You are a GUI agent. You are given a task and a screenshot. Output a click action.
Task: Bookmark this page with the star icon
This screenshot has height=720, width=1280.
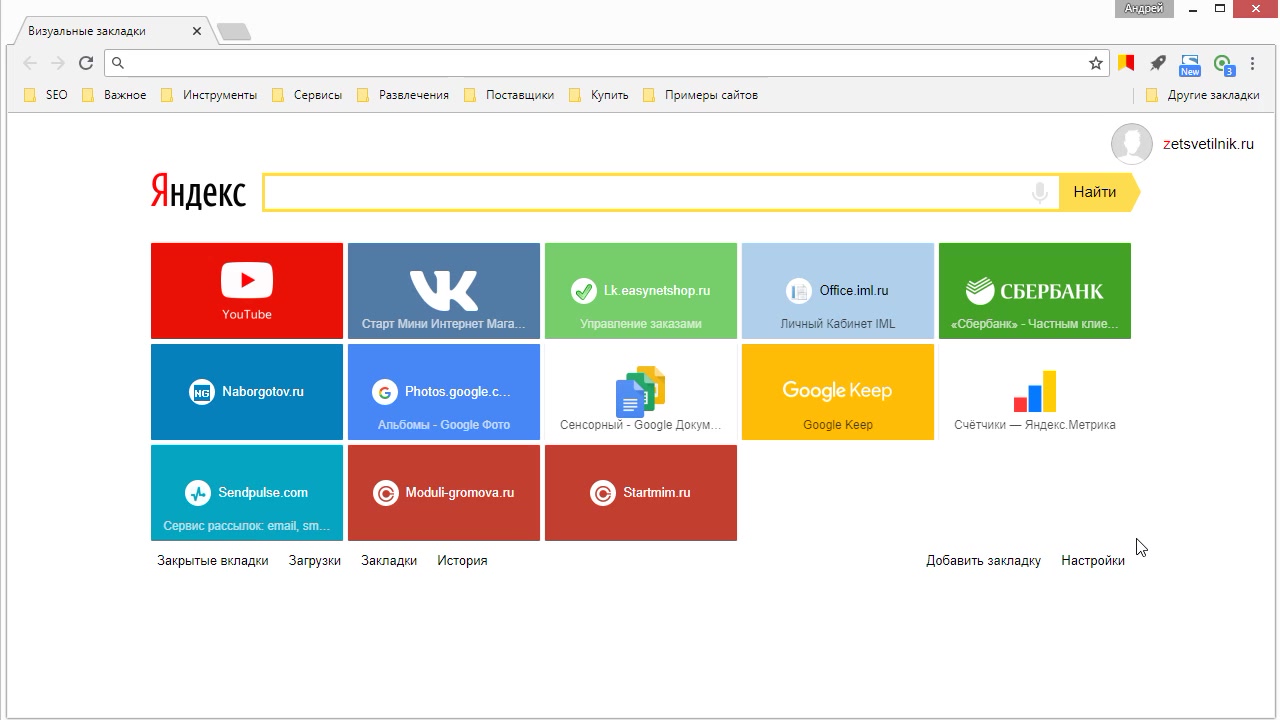tap(1096, 63)
